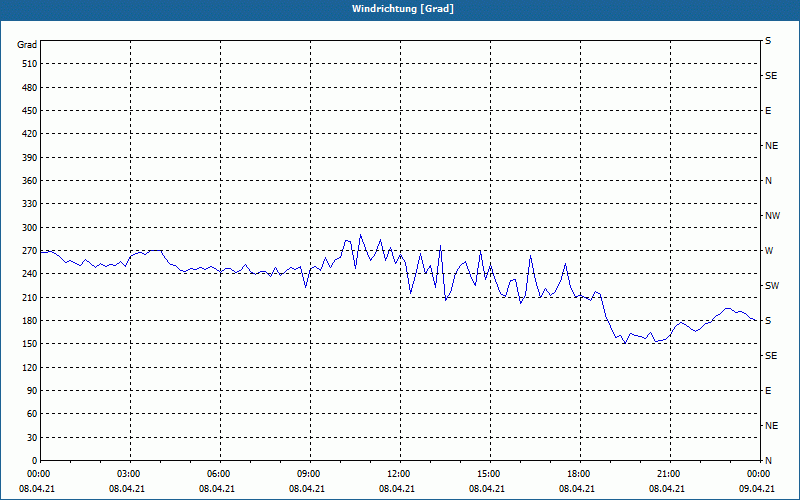This screenshot has width=800, height=500.
Task: Select the Grad unit label of the y-axis
Action: coord(27,45)
